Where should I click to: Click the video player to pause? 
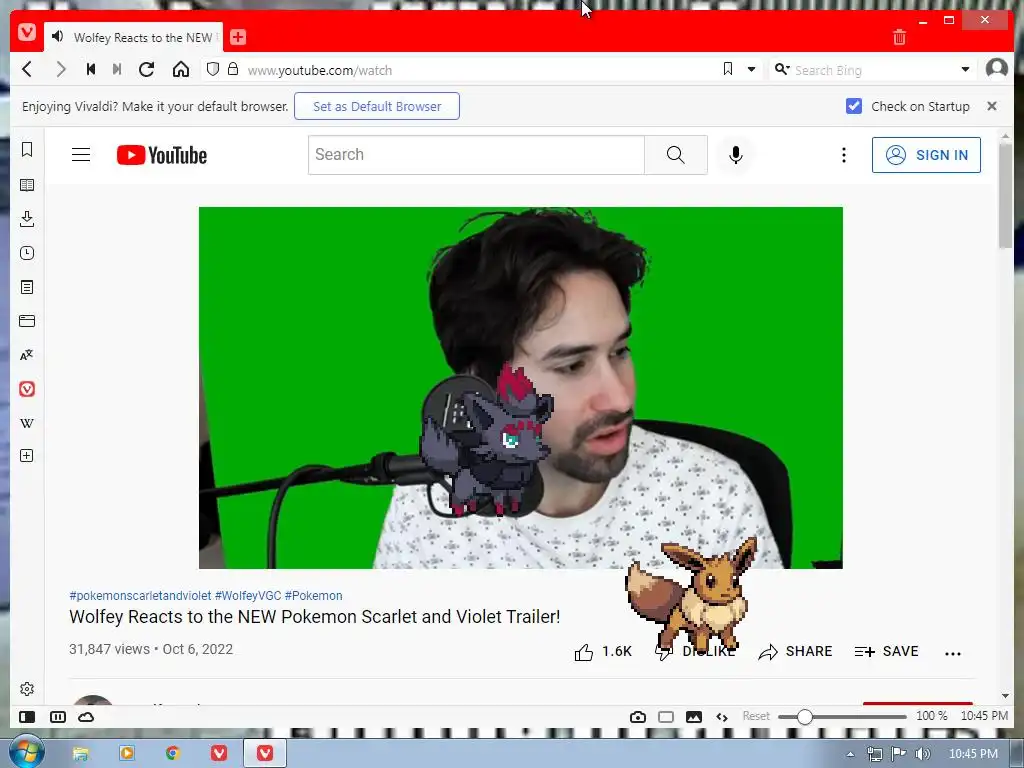pyautogui.click(x=520, y=388)
